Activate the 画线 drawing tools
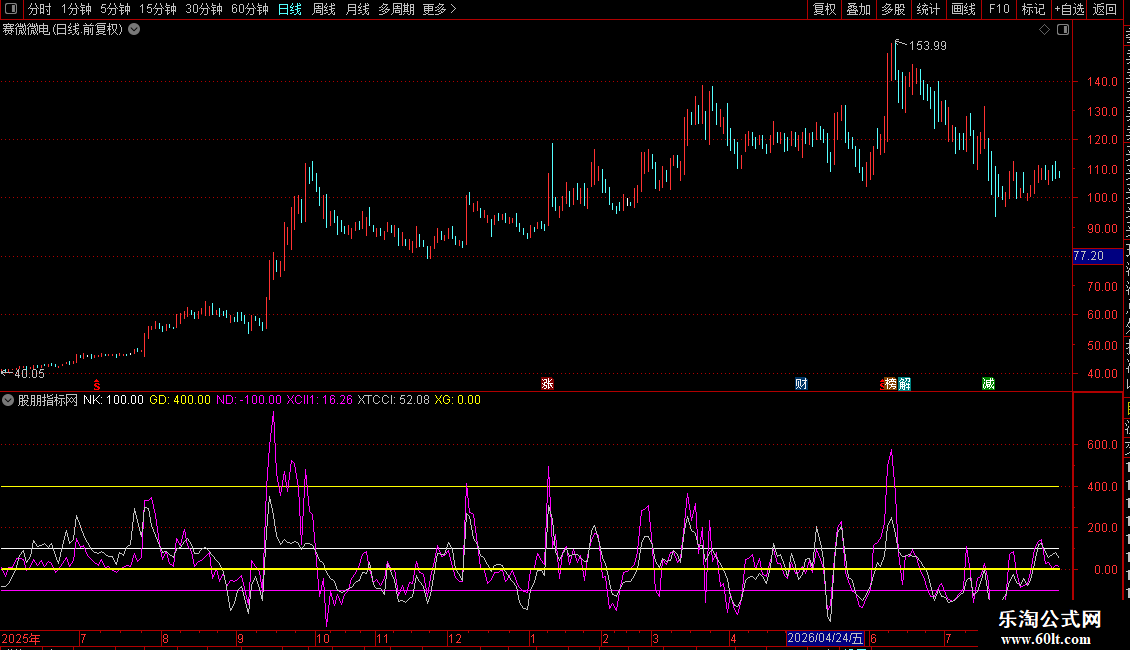Image resolution: width=1130 pixels, height=650 pixels. tap(964, 9)
